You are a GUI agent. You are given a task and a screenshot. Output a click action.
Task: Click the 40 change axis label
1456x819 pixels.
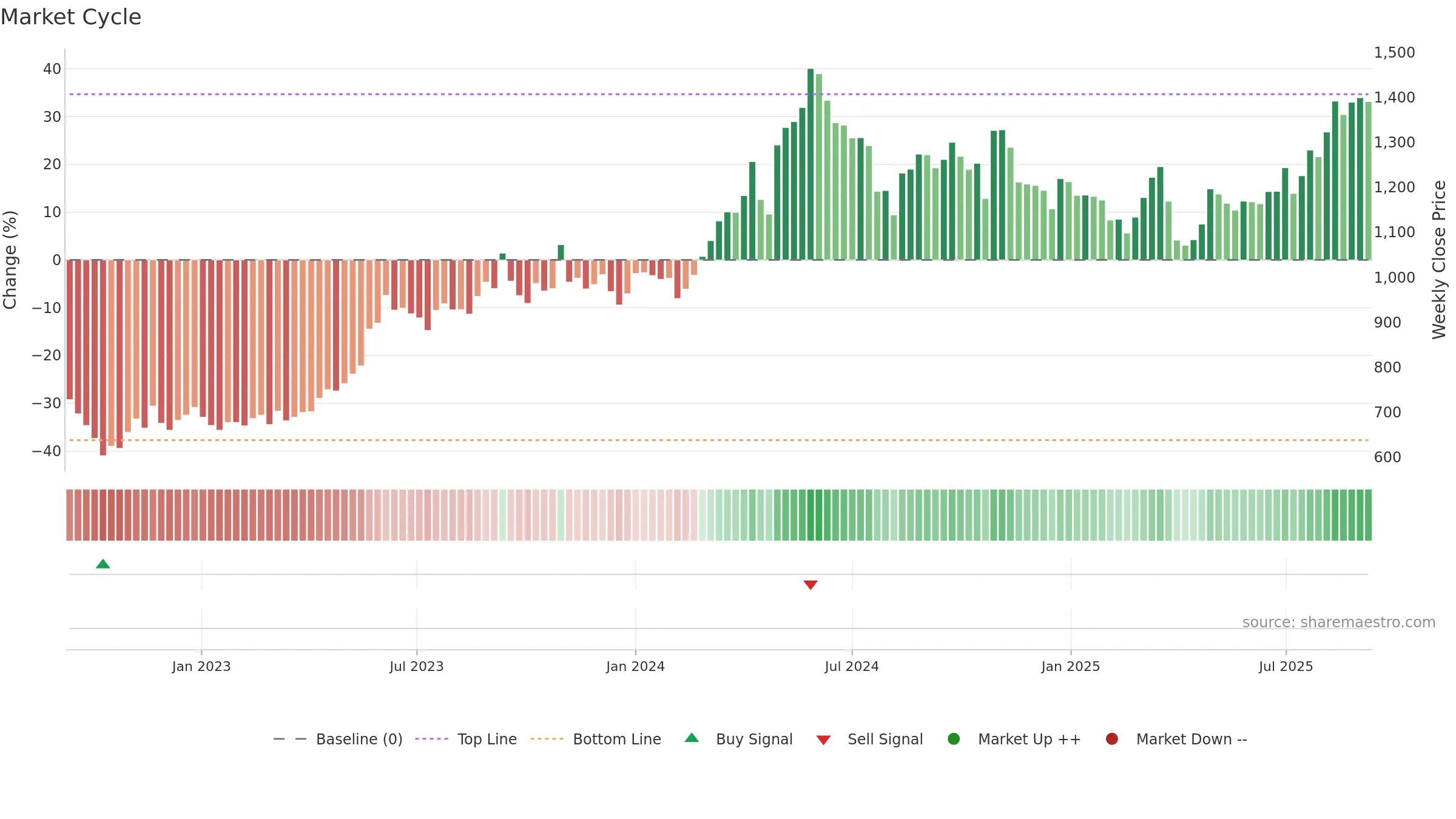[52, 69]
